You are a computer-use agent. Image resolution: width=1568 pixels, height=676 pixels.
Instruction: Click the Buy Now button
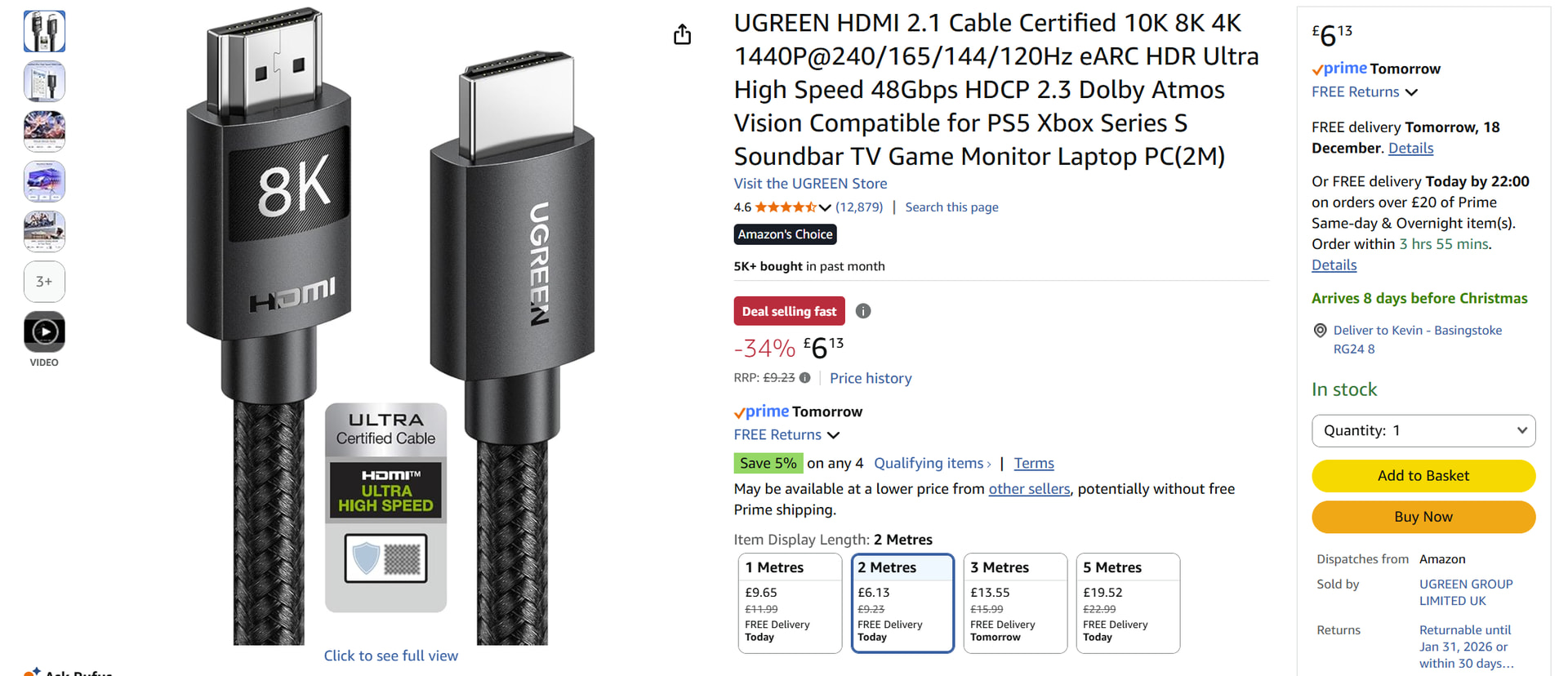tap(1423, 517)
